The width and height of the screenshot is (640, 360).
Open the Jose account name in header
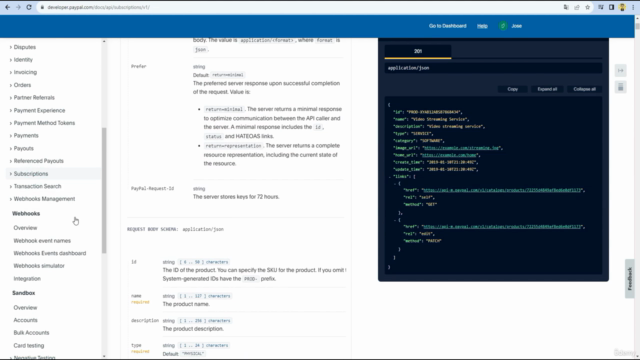click(516, 26)
